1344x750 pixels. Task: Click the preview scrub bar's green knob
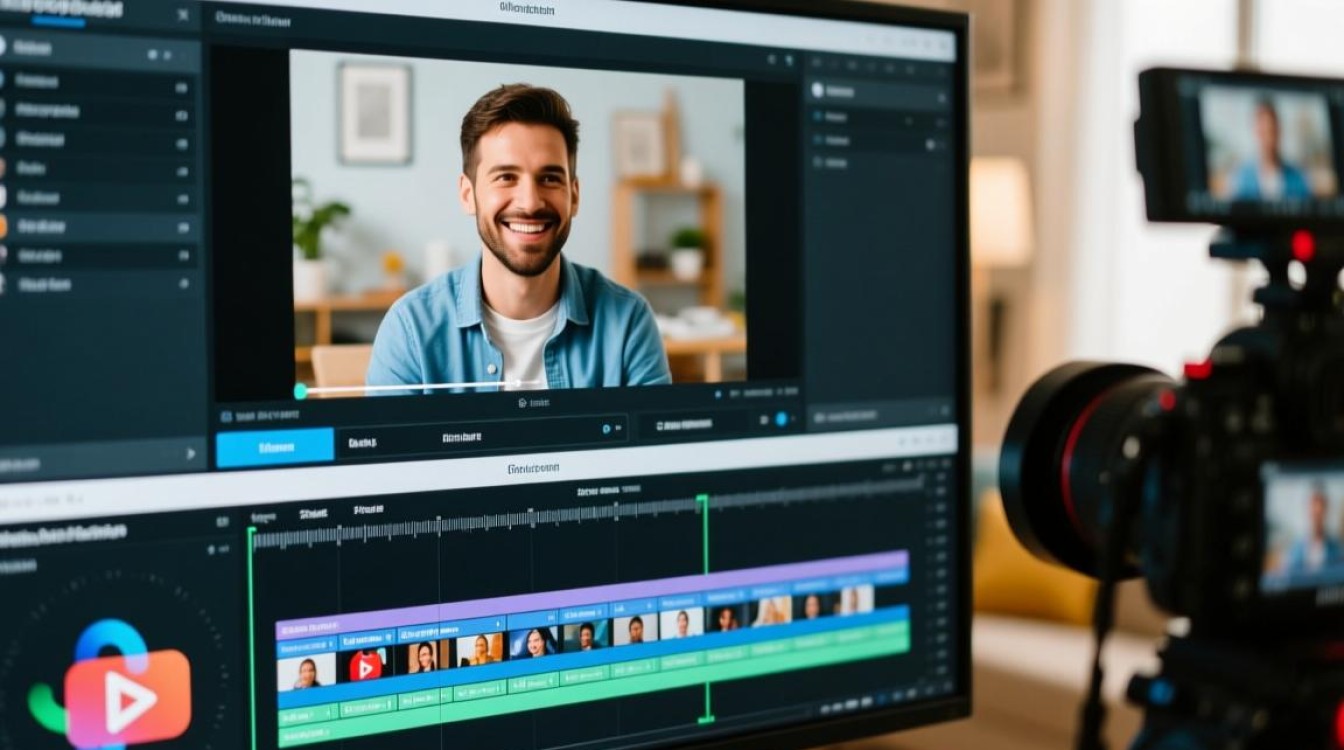pyautogui.click(x=300, y=391)
